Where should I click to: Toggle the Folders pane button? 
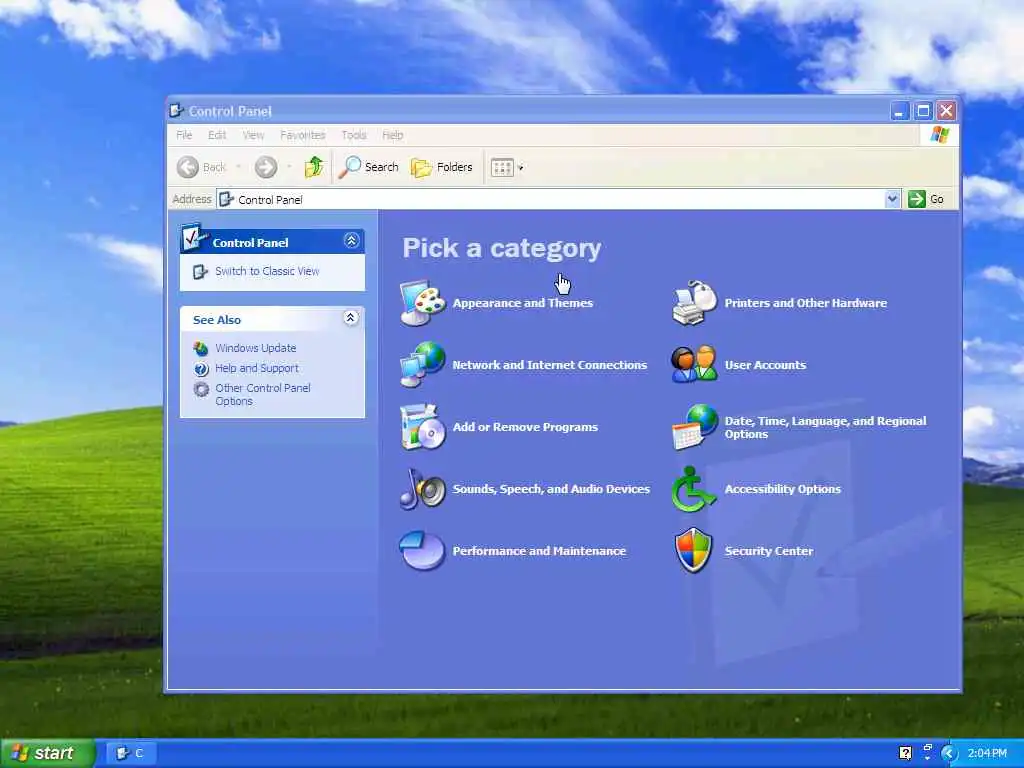(441, 167)
